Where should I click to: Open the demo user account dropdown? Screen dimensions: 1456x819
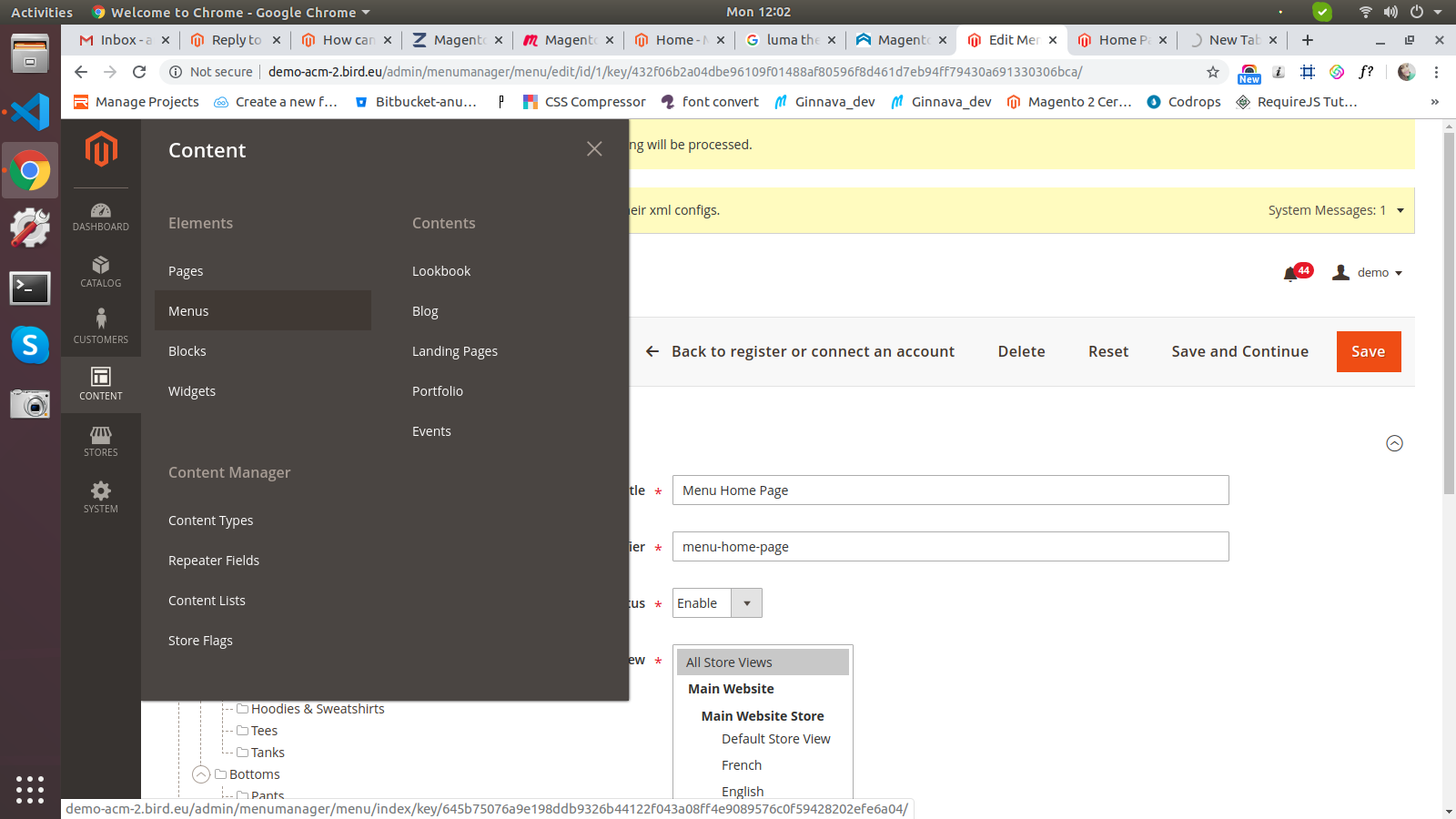[1368, 273]
